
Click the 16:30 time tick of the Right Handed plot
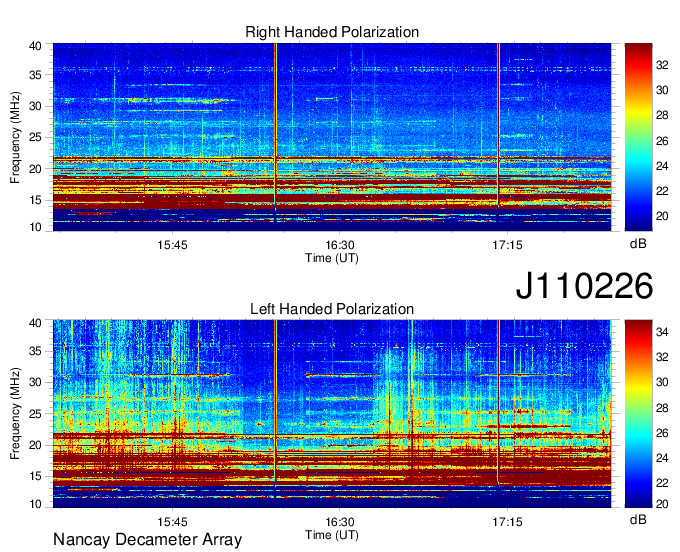tap(340, 245)
